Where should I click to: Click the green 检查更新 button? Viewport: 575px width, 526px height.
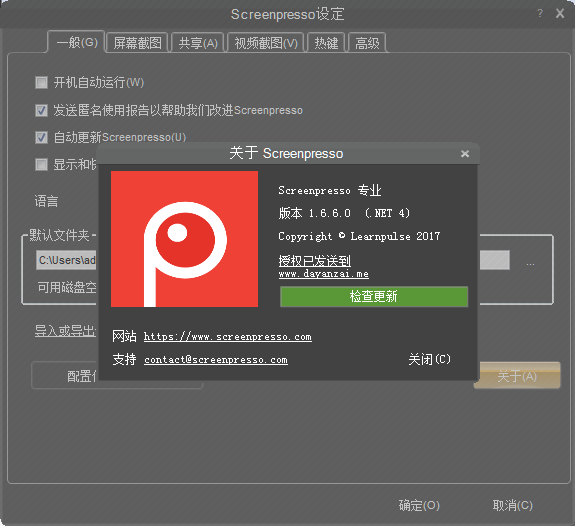(374, 296)
